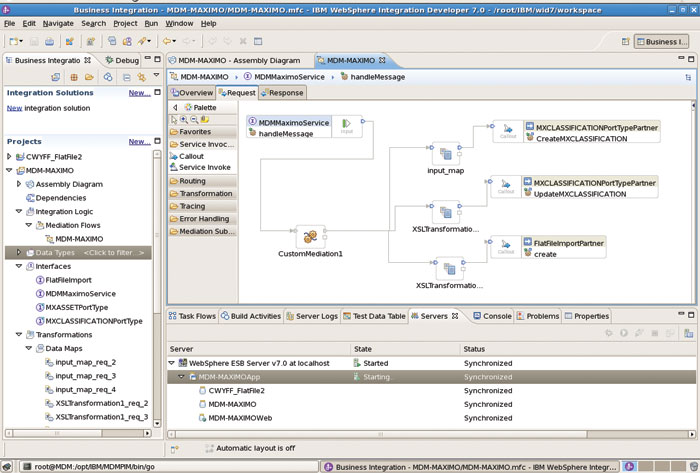This screenshot has height=473, width=700.
Task: Click the back arrow navigation icon
Action: 167,41
